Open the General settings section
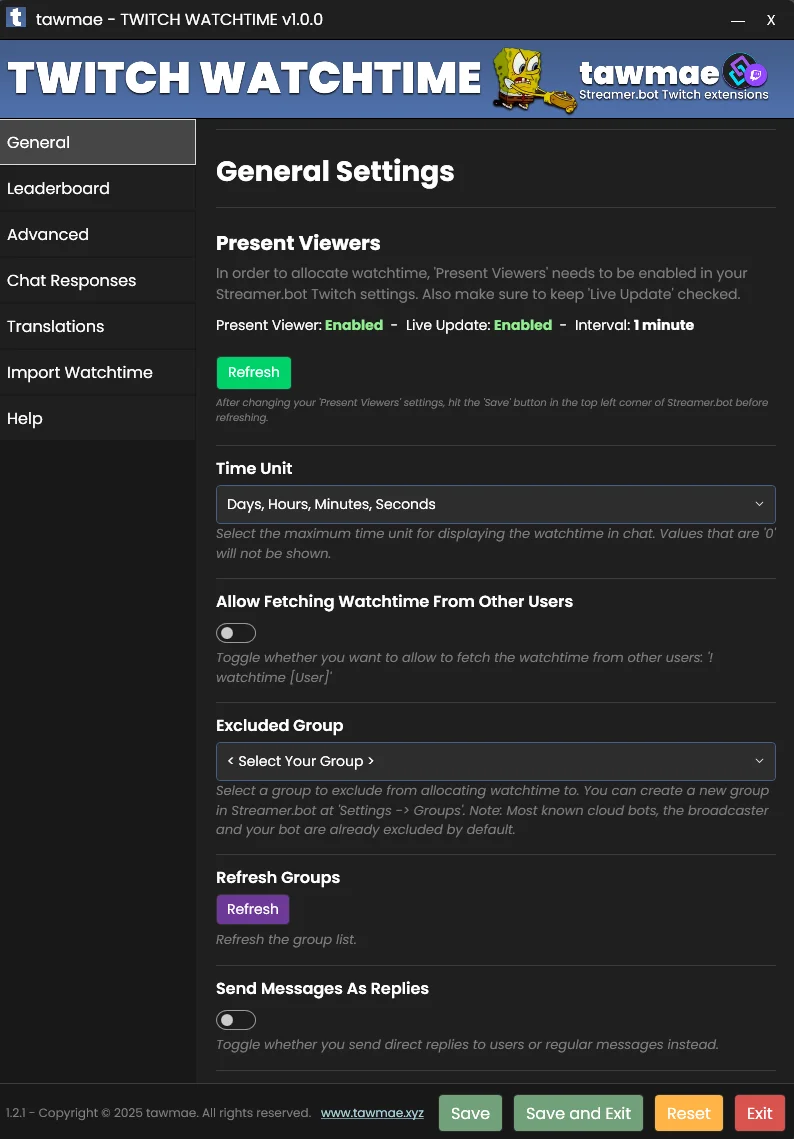 click(97, 142)
